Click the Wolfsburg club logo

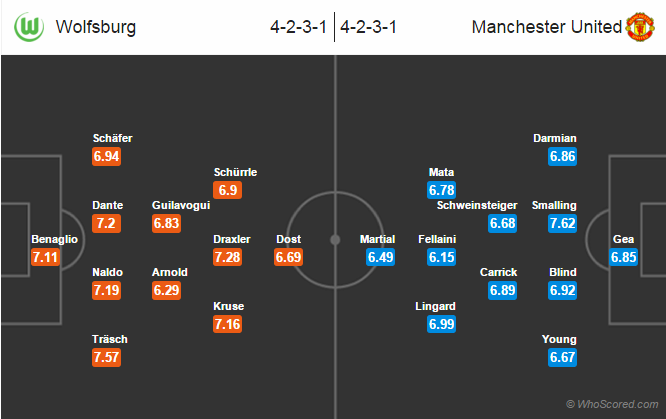click(x=29, y=28)
